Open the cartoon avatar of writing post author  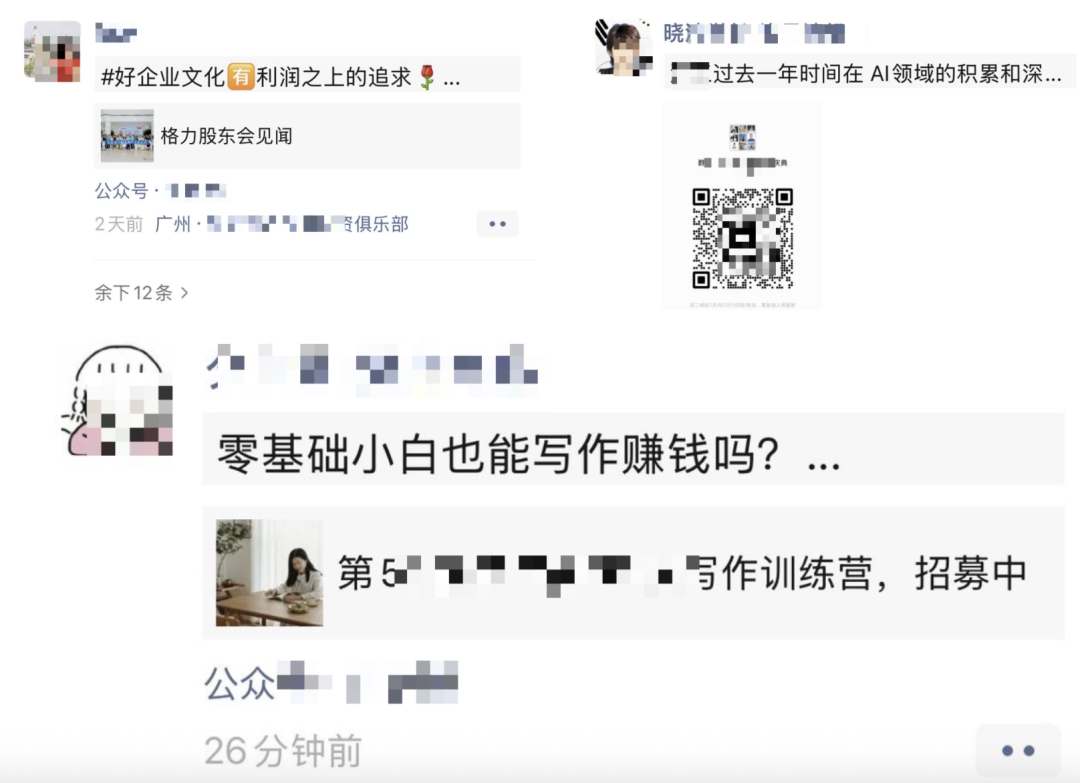click(117, 401)
